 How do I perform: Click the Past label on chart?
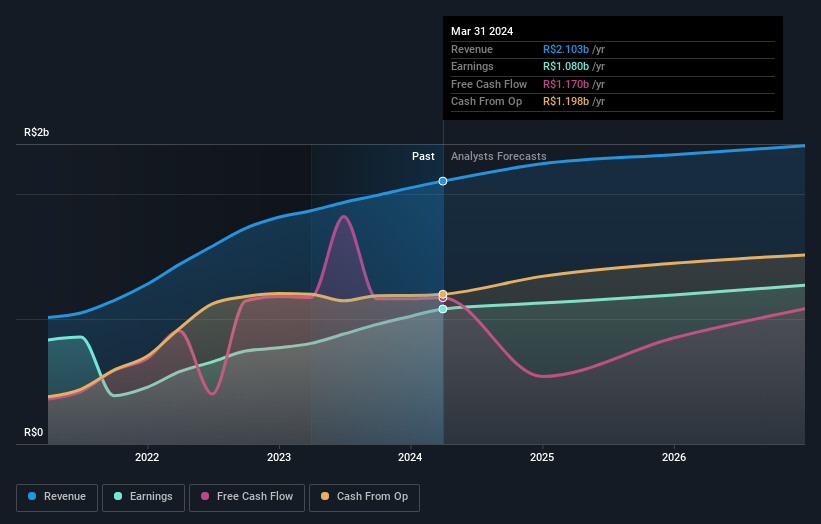pos(423,157)
